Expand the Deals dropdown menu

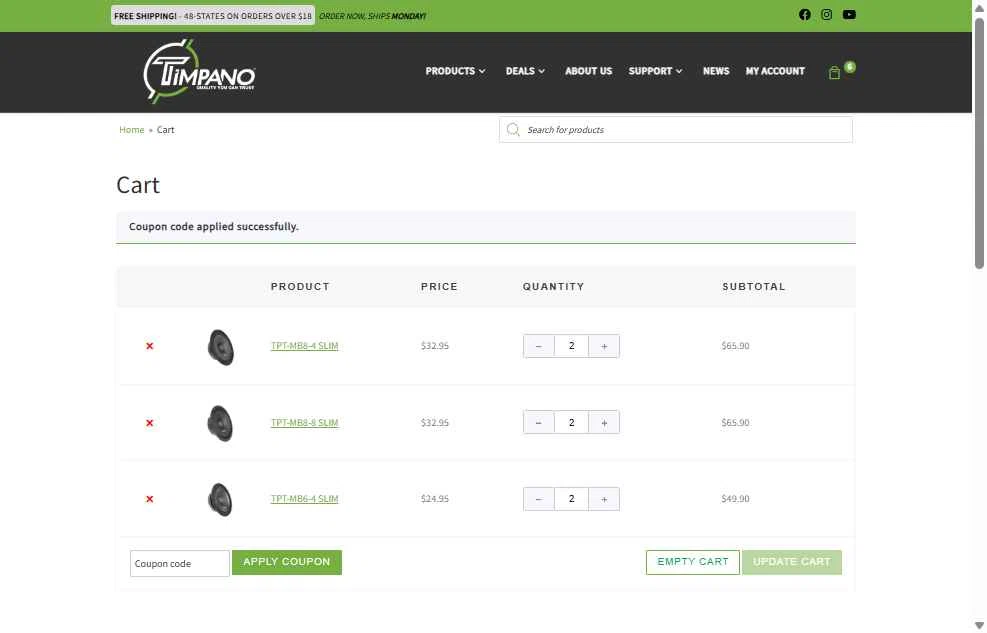[525, 71]
